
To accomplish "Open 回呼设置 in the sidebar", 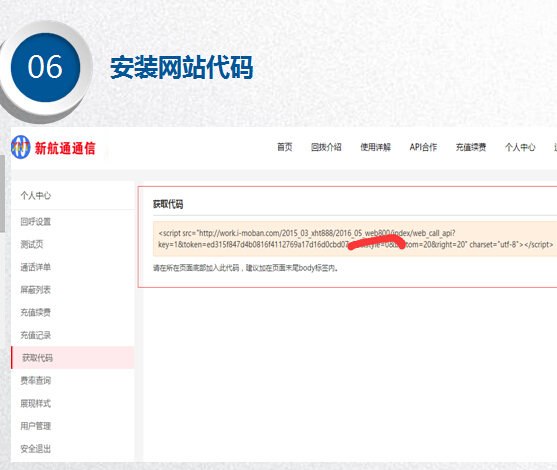I will (36, 222).
